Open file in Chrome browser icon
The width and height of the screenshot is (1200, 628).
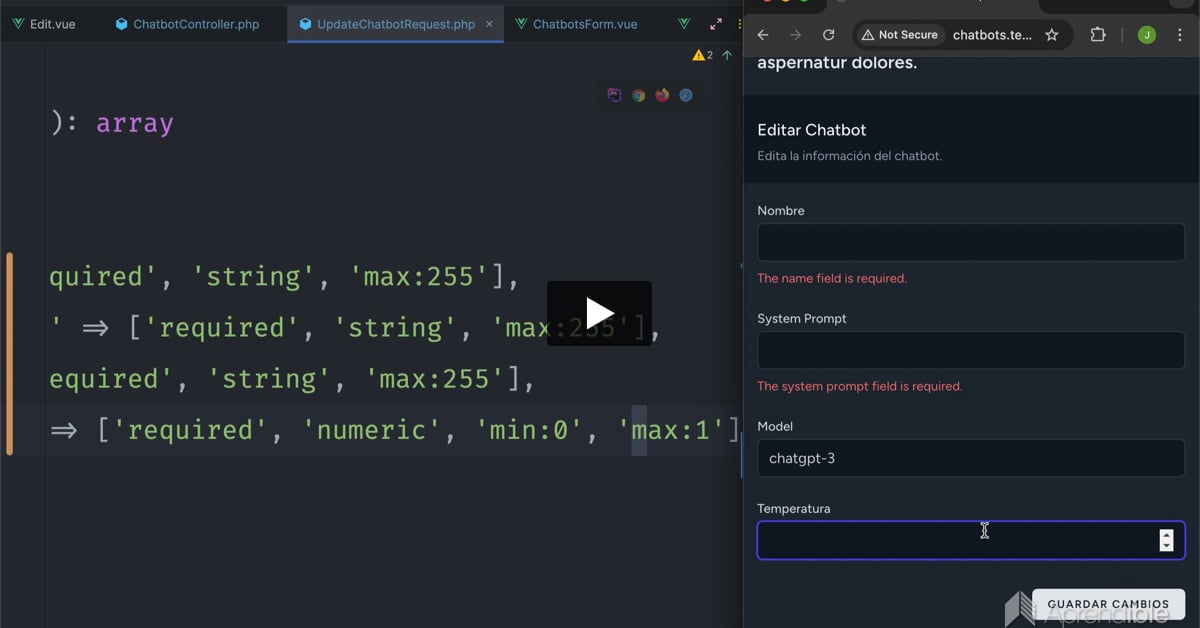(638, 96)
